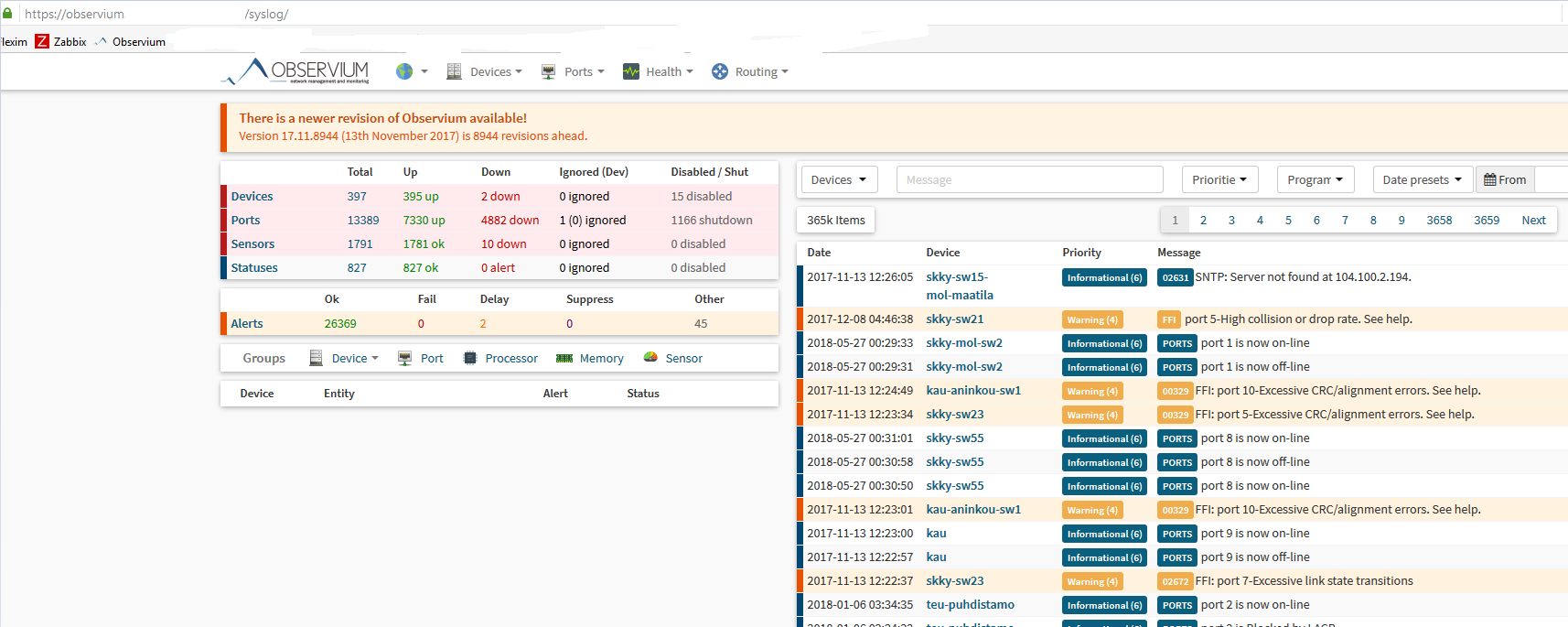
Task: Click the calendar icon beside From
Action: [x=1490, y=179]
